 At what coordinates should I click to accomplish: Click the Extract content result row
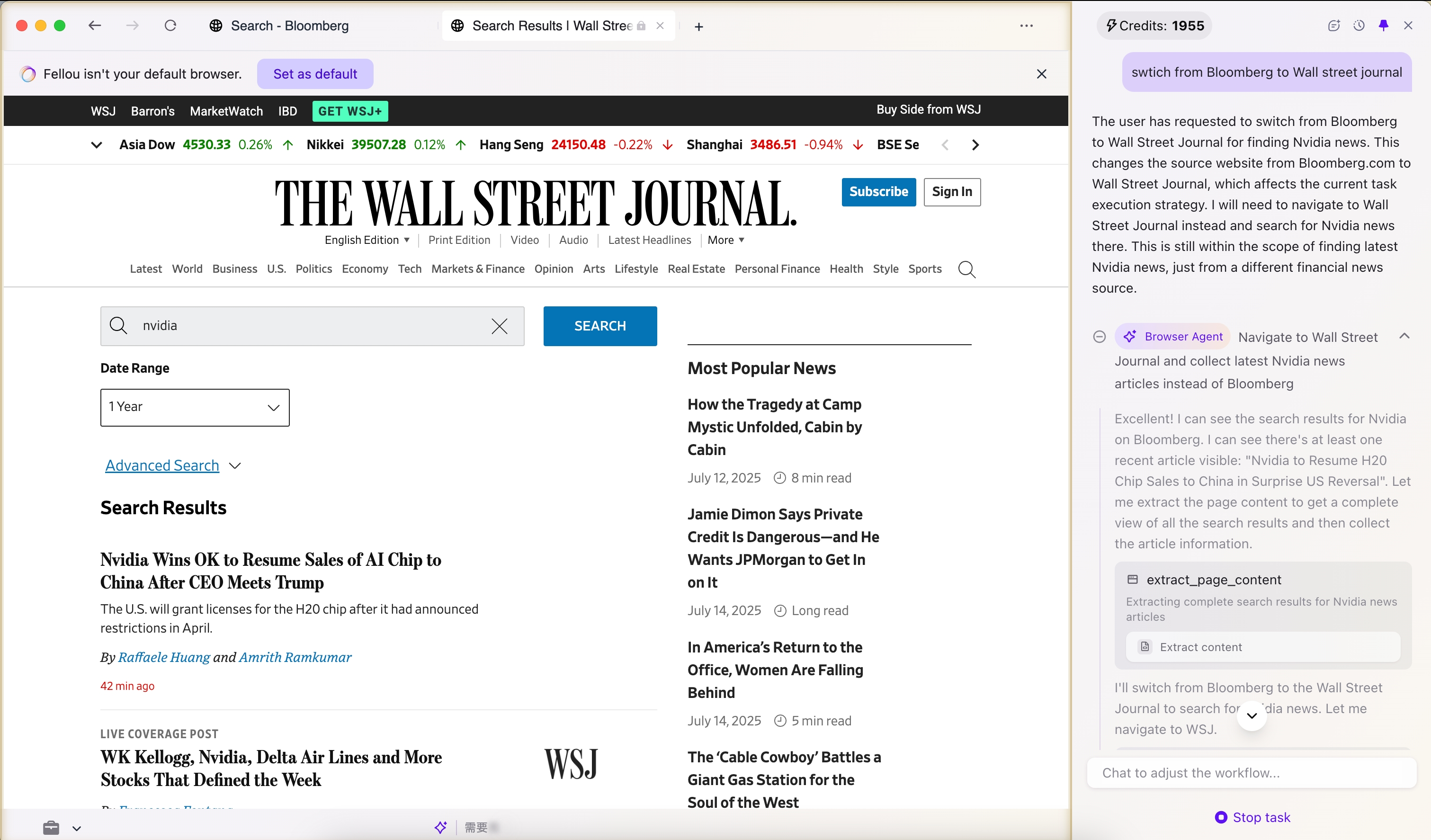(1262, 647)
